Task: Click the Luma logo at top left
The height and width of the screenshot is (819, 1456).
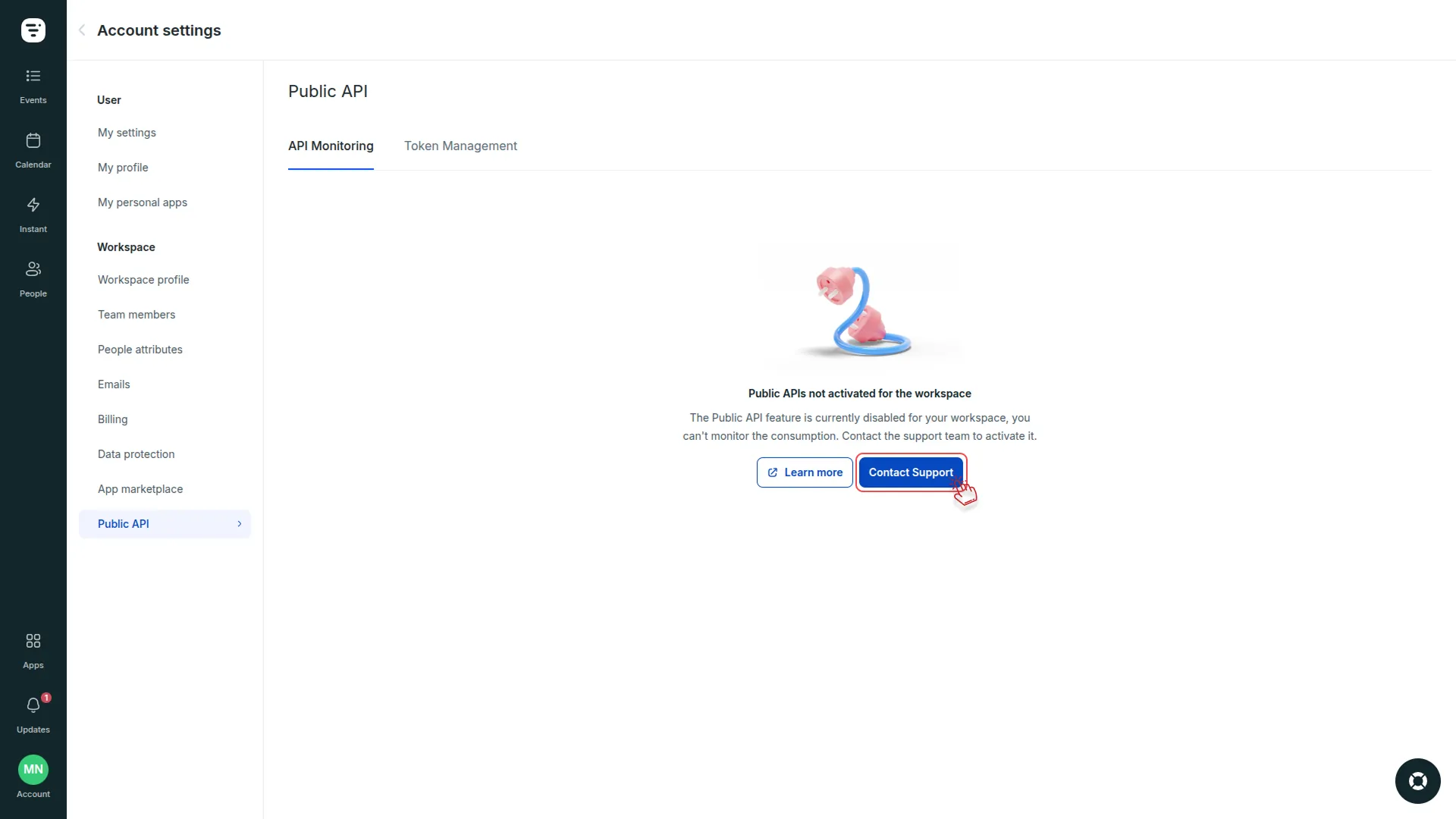Action: (x=33, y=30)
